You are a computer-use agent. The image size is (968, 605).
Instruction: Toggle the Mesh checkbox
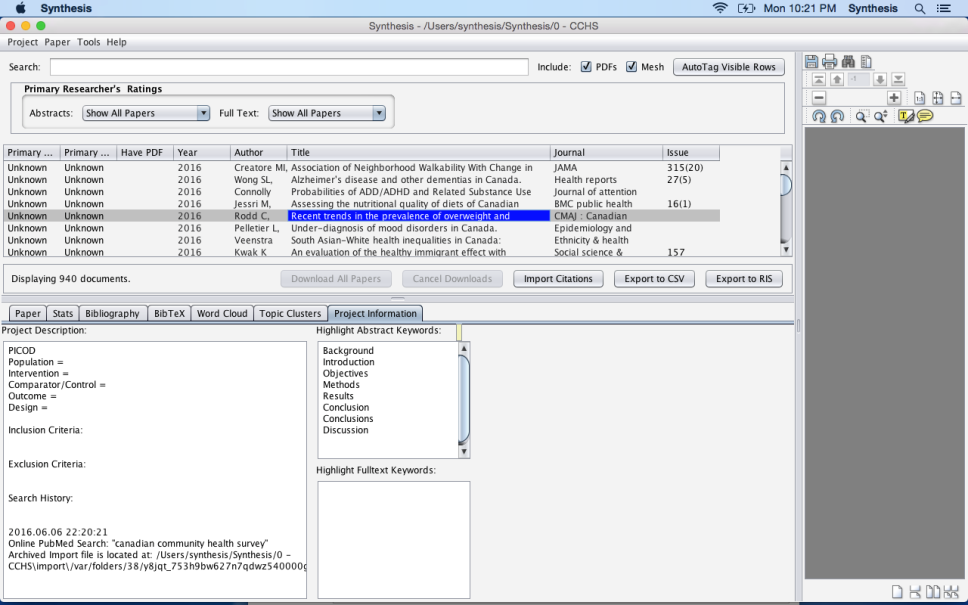(x=632, y=67)
